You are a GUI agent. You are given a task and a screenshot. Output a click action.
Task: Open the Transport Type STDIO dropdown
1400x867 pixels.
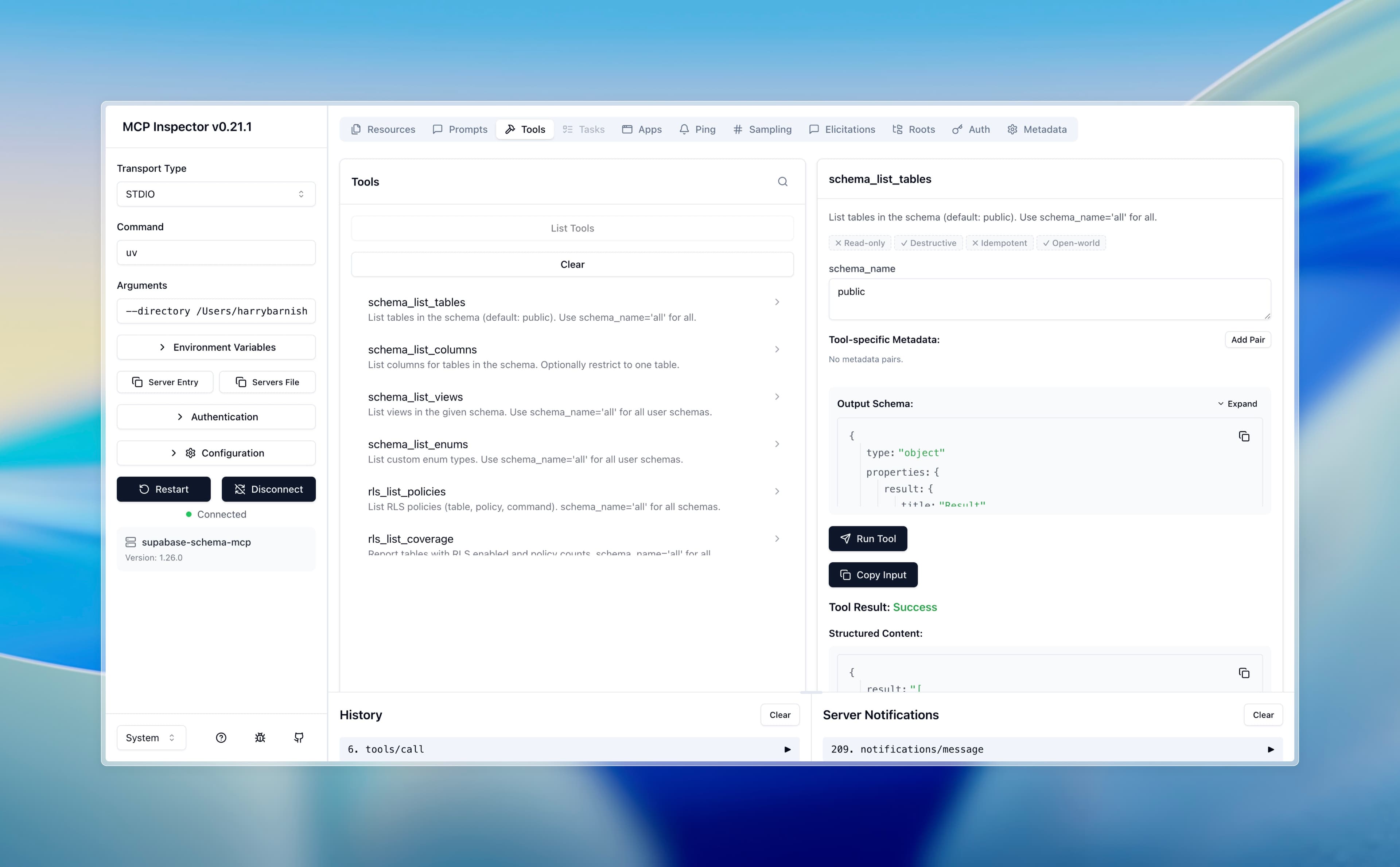216,194
